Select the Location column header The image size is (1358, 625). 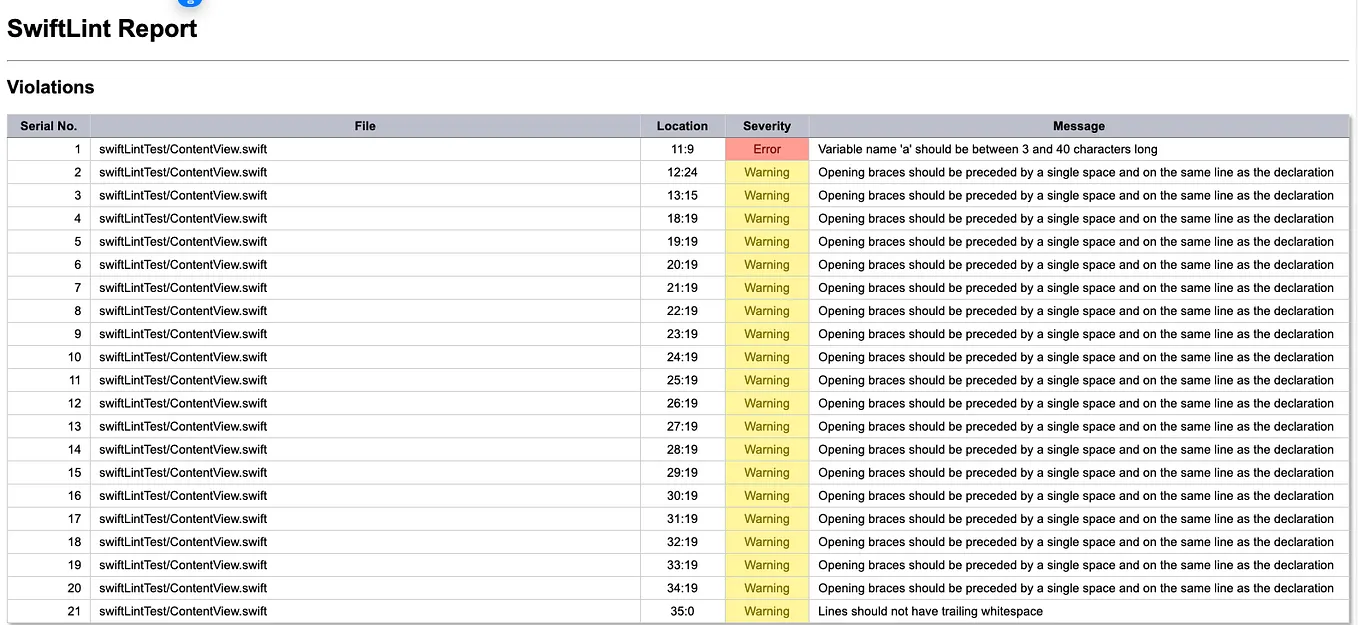(x=682, y=126)
